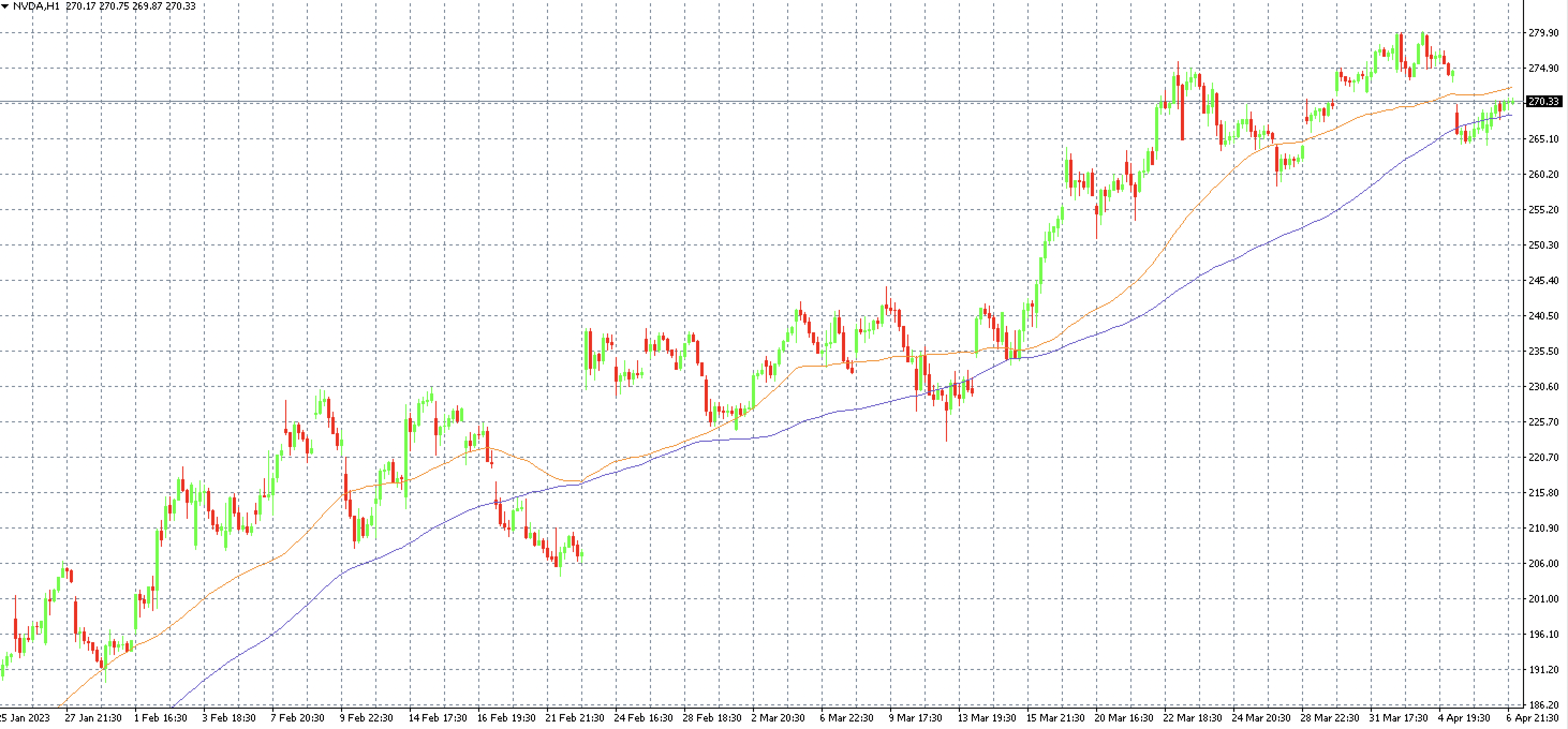Click the 4 Apr 19:30 time label
Image resolution: width=1568 pixels, height=729 pixels.
(x=1465, y=718)
